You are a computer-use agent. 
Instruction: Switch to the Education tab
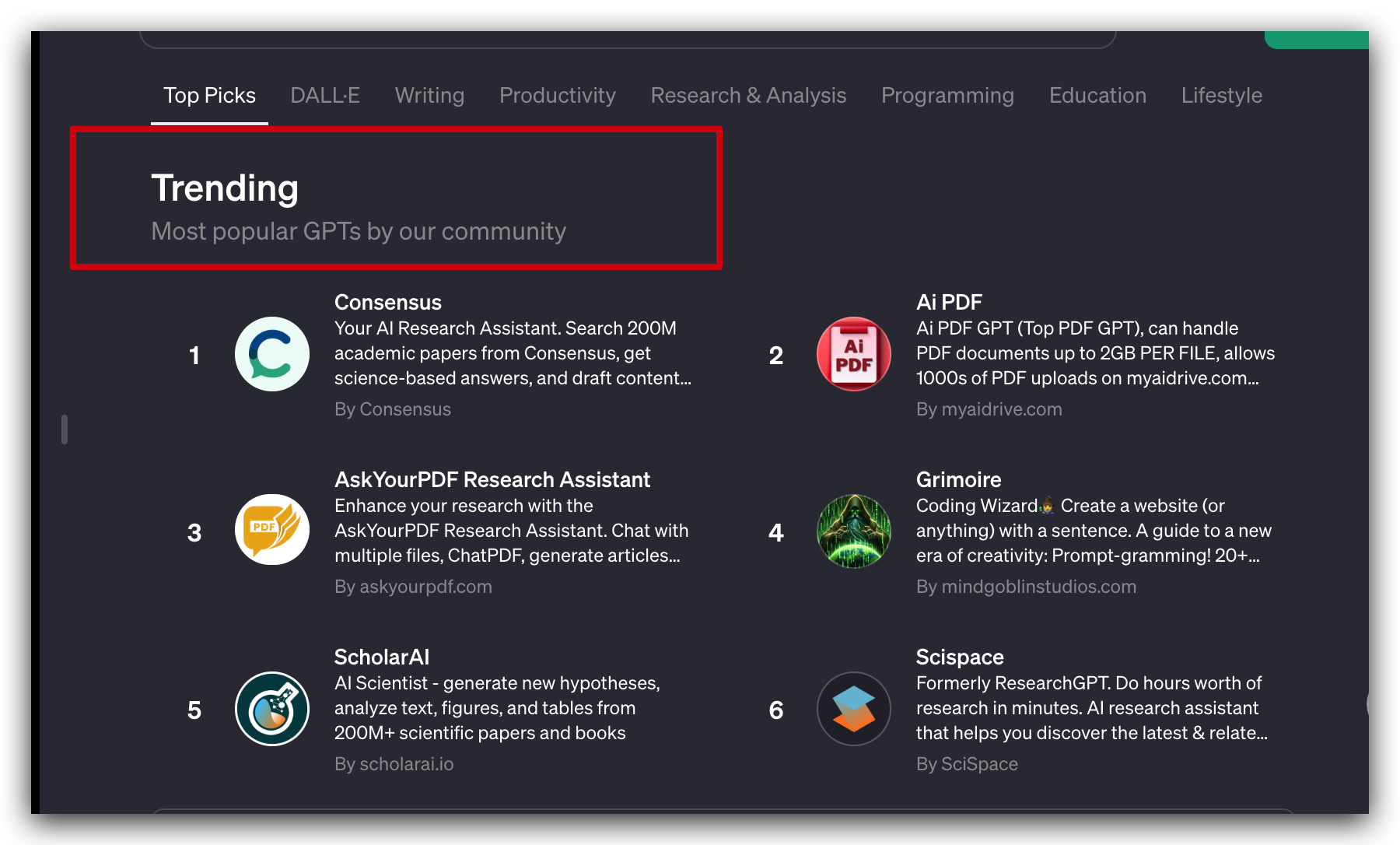click(x=1097, y=96)
